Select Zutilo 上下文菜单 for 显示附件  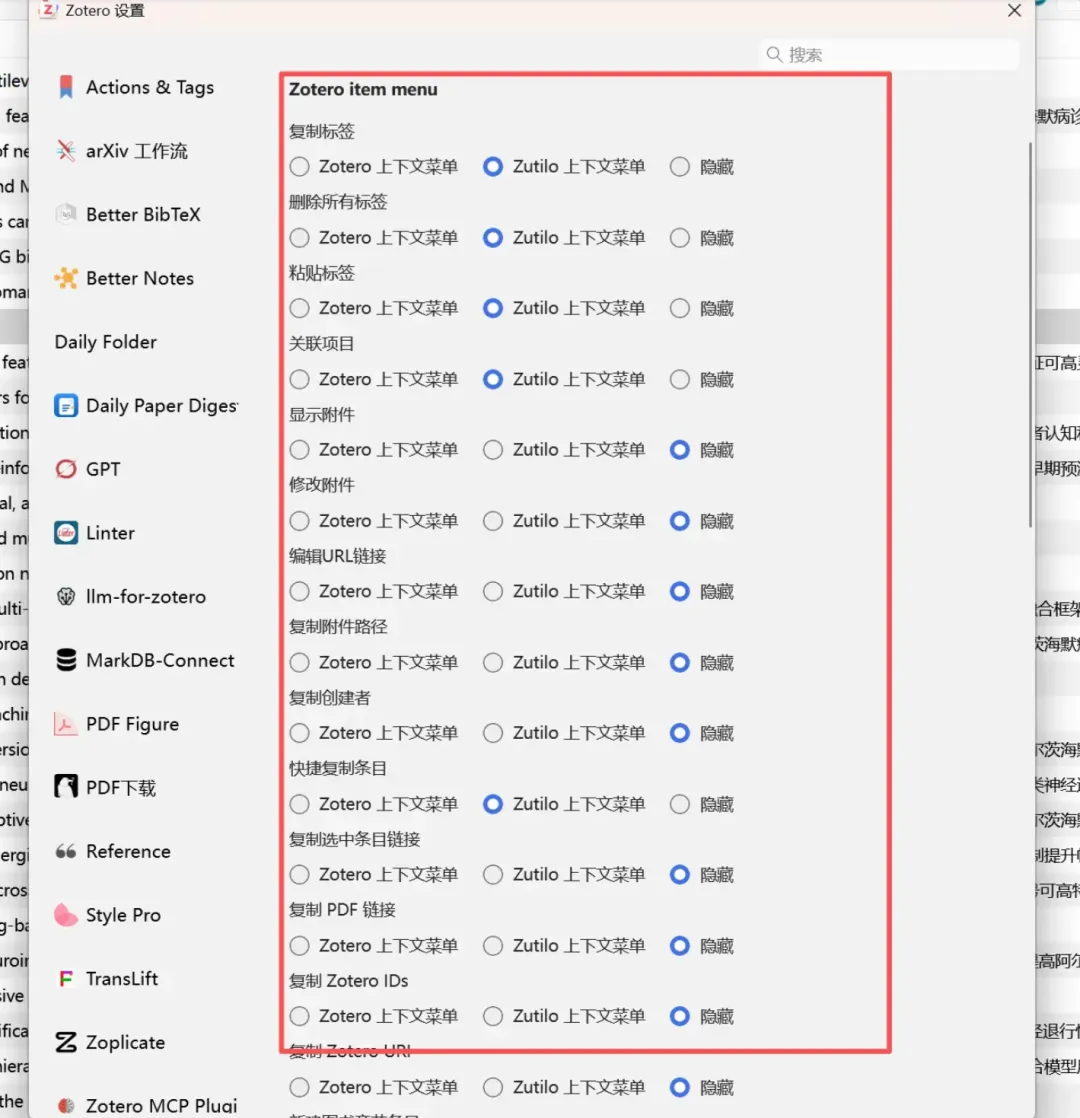(x=493, y=450)
